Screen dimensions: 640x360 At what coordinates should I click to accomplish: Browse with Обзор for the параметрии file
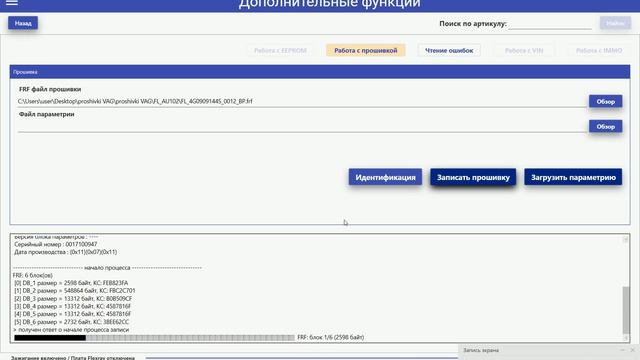[x=605, y=127]
